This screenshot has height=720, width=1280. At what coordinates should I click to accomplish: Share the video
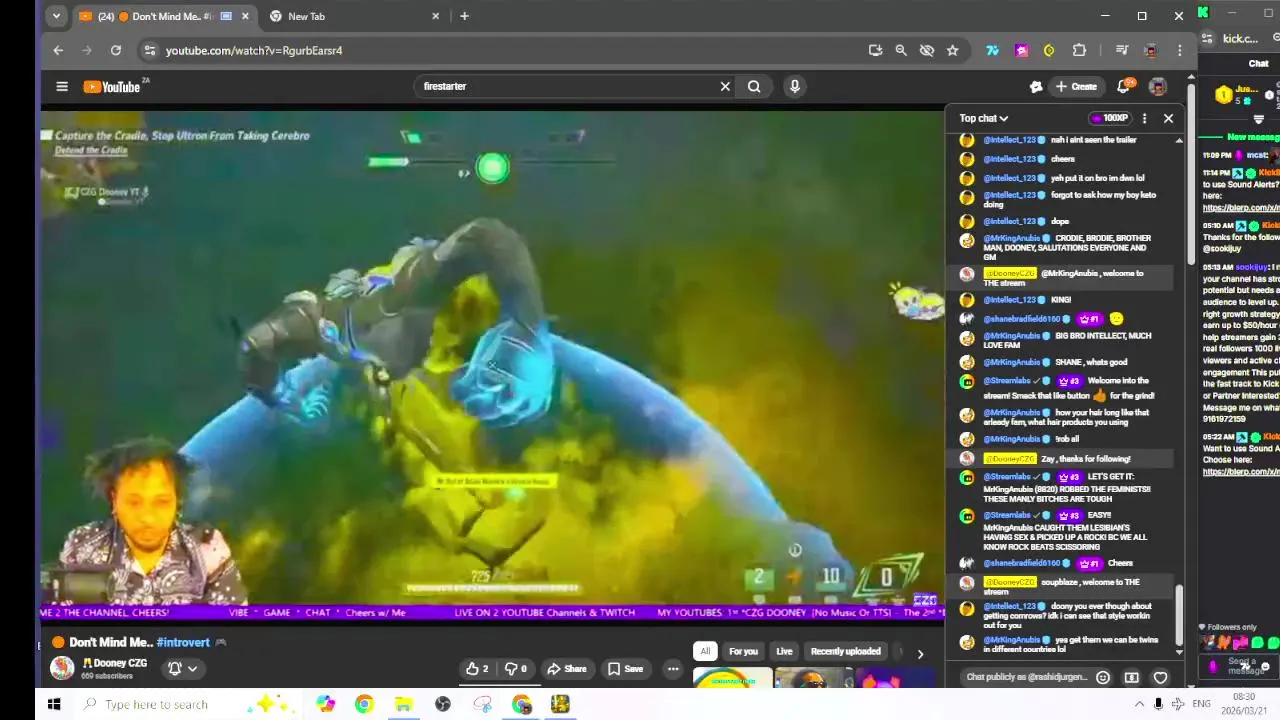click(567, 669)
